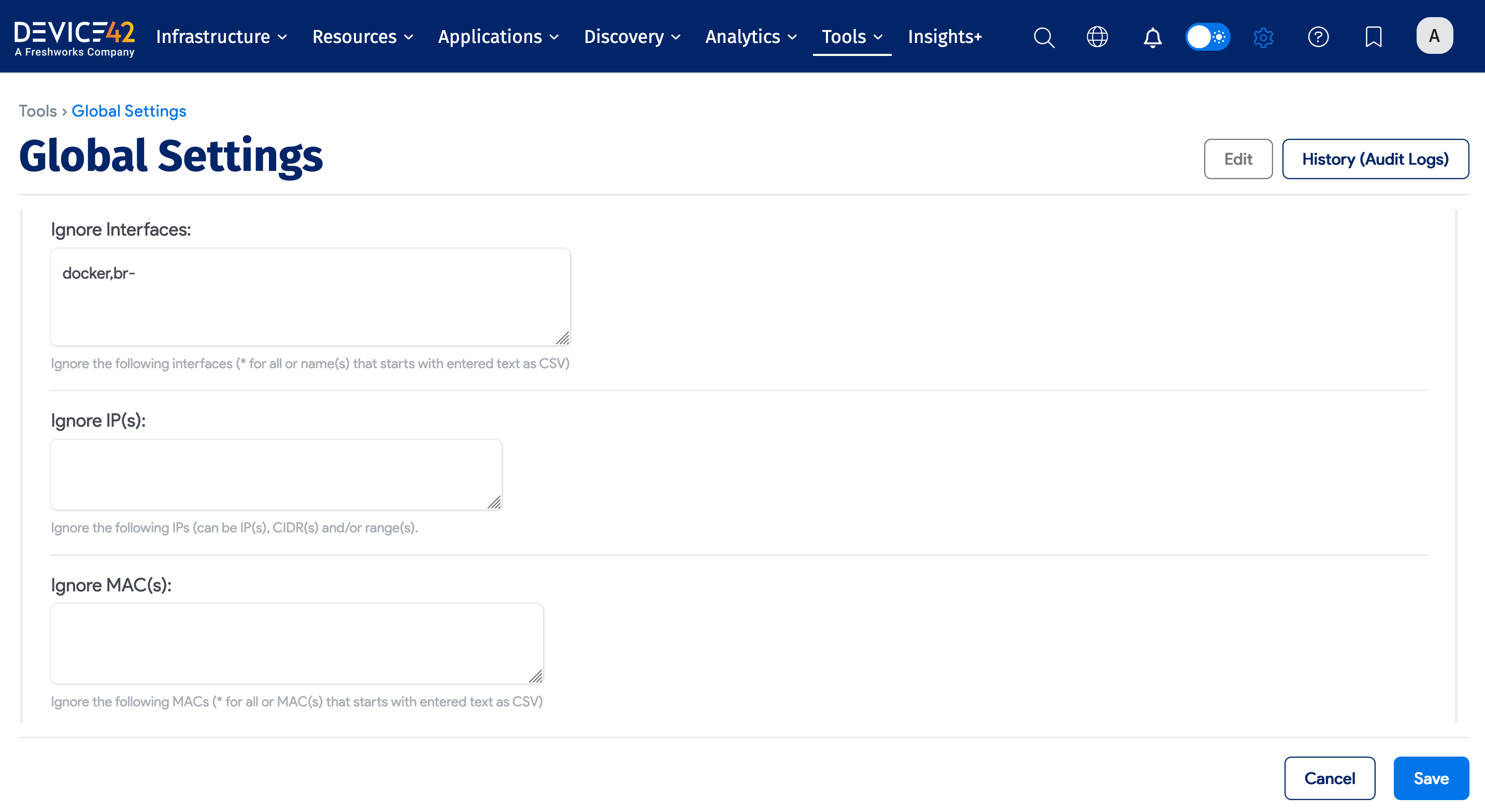Click the History (Audit Logs) button

tap(1375, 159)
